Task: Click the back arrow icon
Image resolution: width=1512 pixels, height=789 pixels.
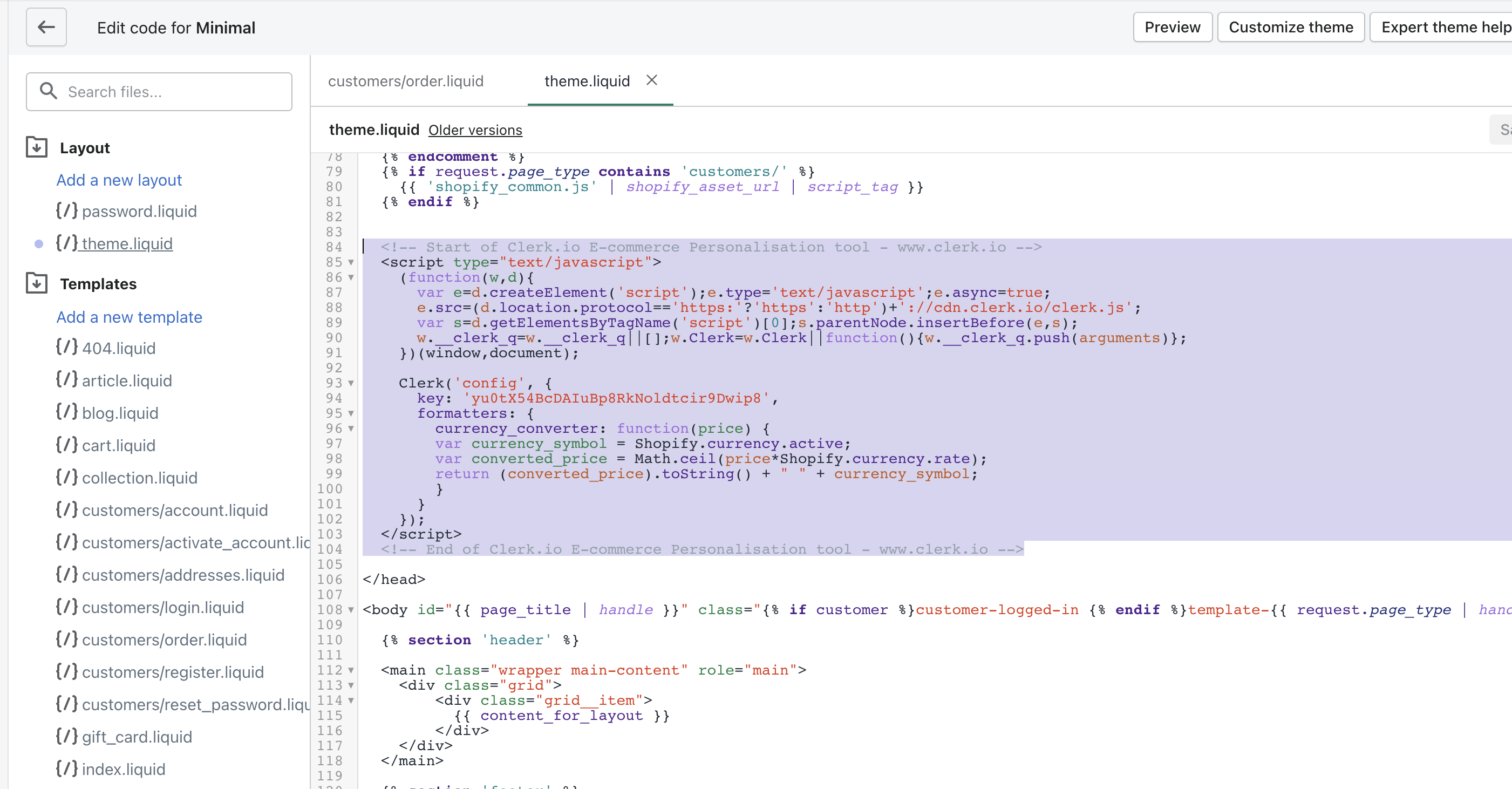Action: (46, 27)
